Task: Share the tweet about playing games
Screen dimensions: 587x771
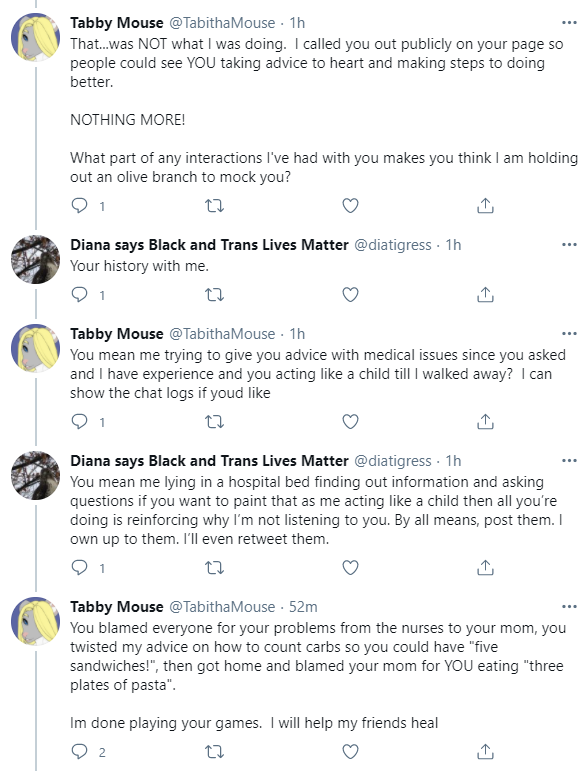Action: click(x=485, y=751)
